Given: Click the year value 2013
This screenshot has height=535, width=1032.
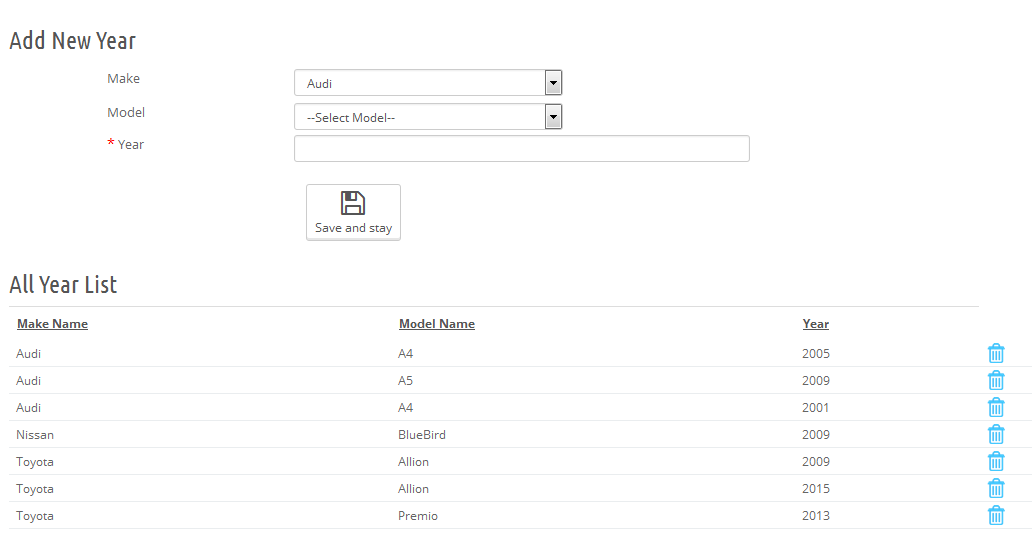Looking at the screenshot, I should click(x=816, y=516).
